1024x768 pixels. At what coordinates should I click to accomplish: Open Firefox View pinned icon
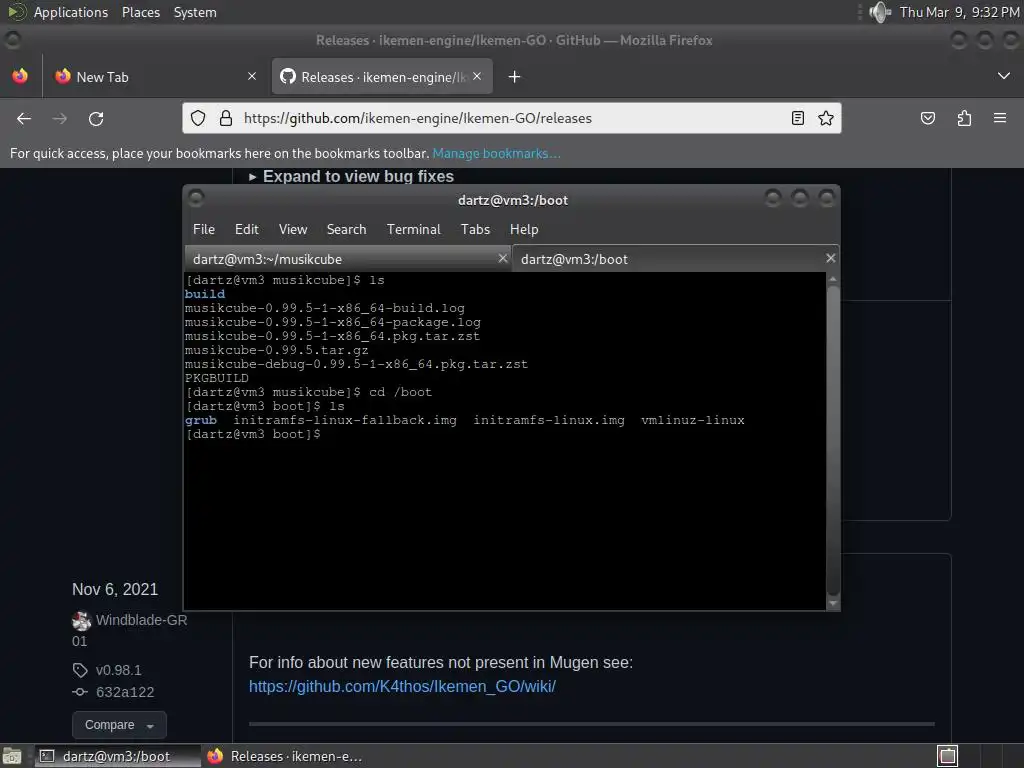[20, 76]
